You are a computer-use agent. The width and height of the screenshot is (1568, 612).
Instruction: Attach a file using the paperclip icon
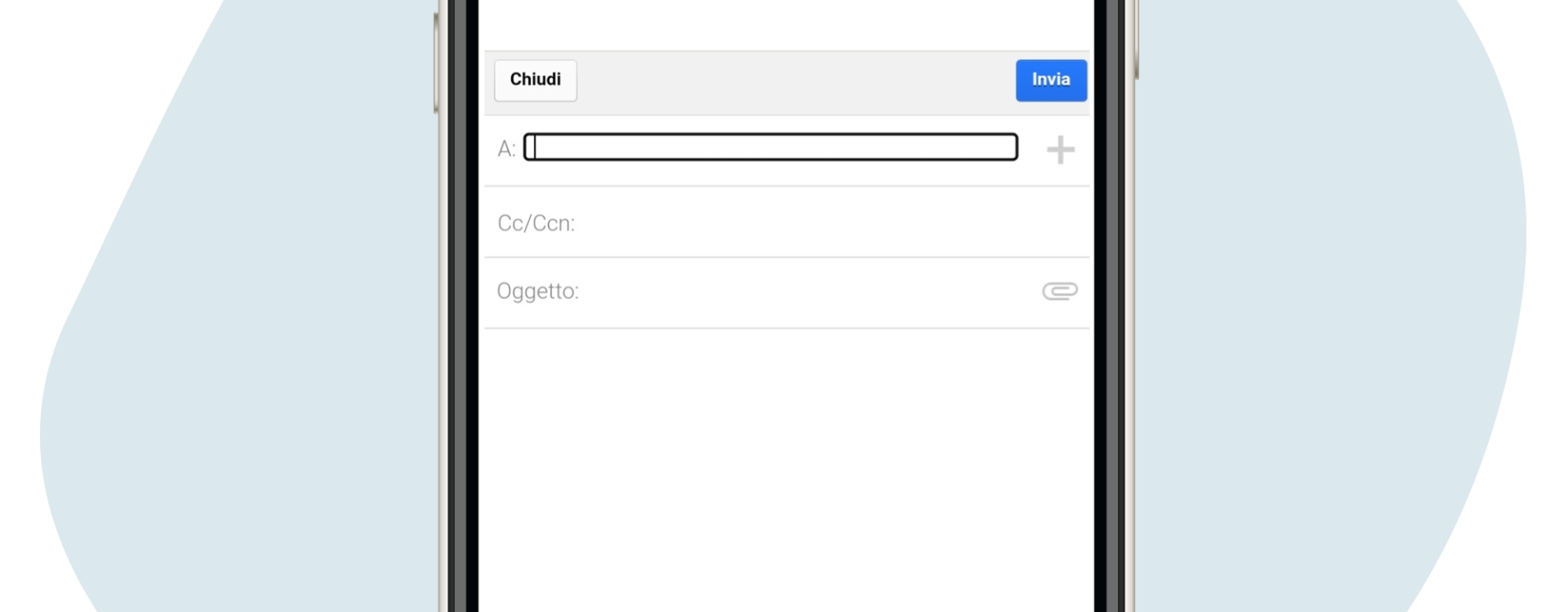[x=1060, y=291]
